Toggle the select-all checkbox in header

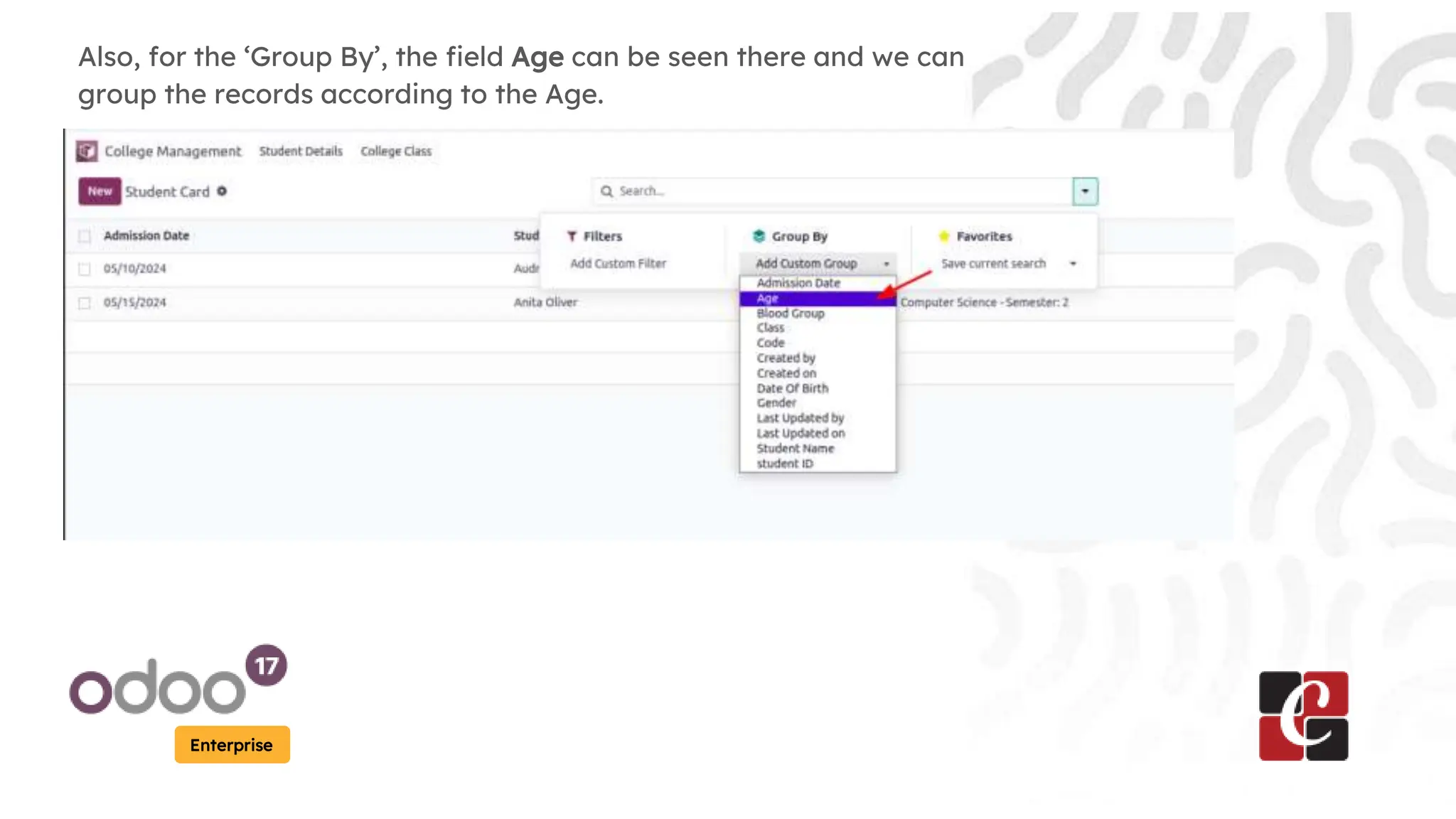85,236
